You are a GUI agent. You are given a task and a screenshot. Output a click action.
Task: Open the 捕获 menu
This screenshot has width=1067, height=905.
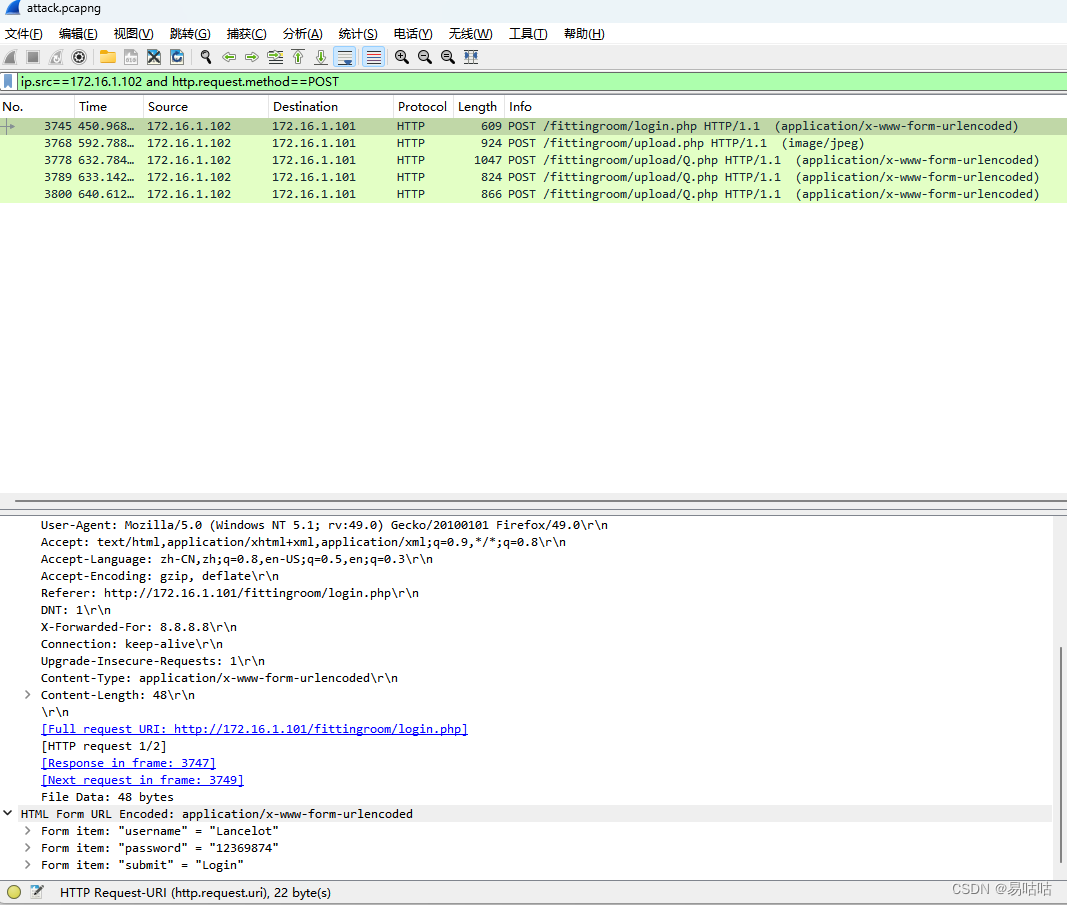tap(246, 33)
